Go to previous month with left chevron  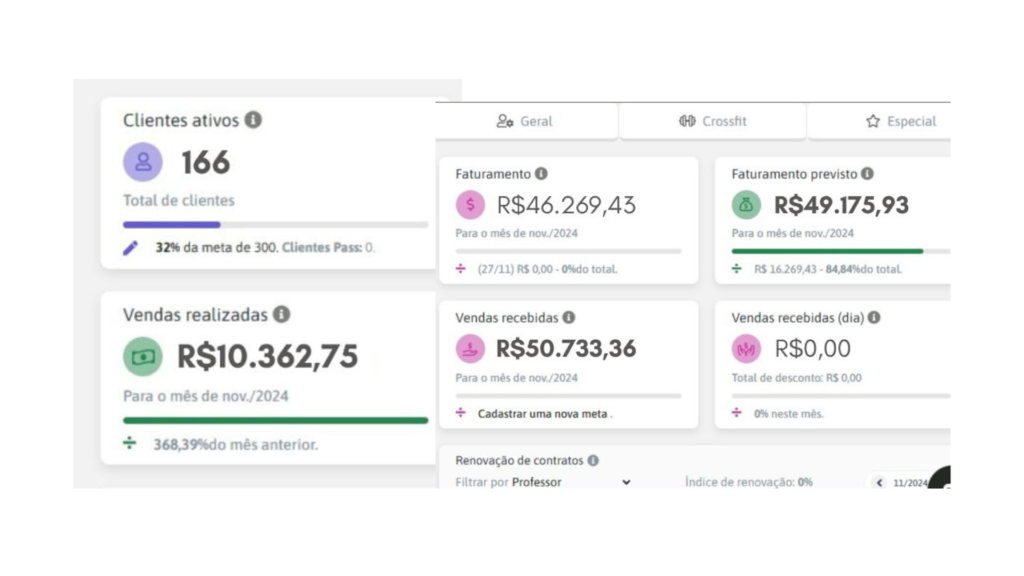point(880,483)
